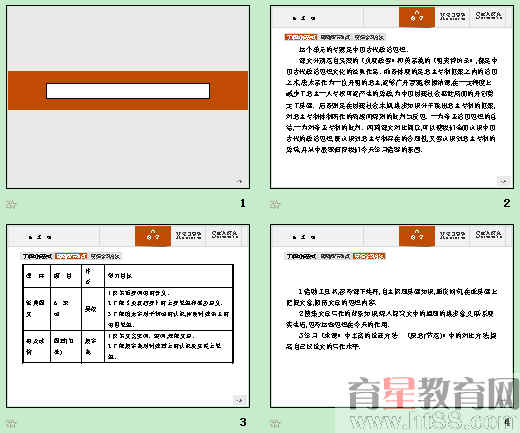Click the orange header icon on slide 3
This screenshot has width=520, height=433.
coord(153,236)
